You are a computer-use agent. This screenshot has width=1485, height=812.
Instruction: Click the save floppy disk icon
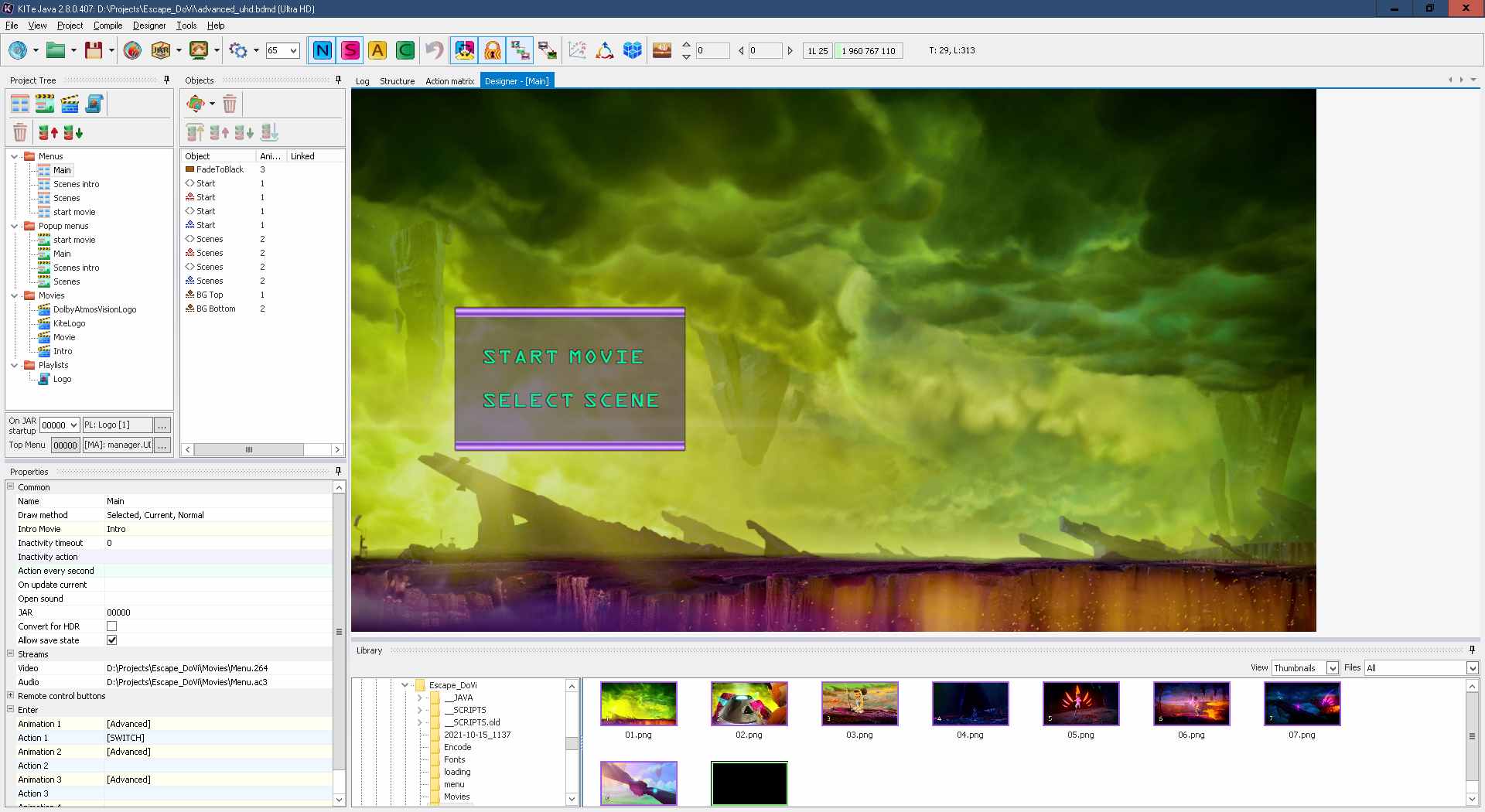(x=94, y=51)
